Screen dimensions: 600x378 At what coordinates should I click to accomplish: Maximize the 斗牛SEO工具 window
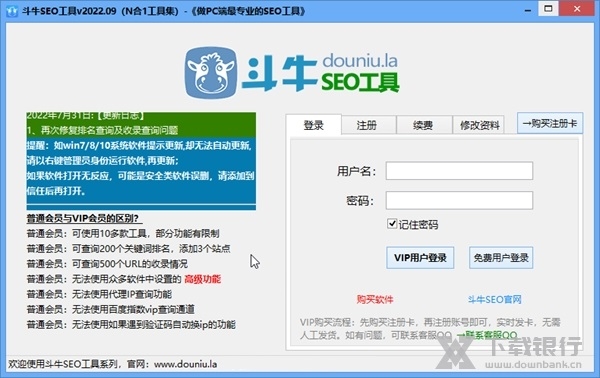click(x=548, y=8)
